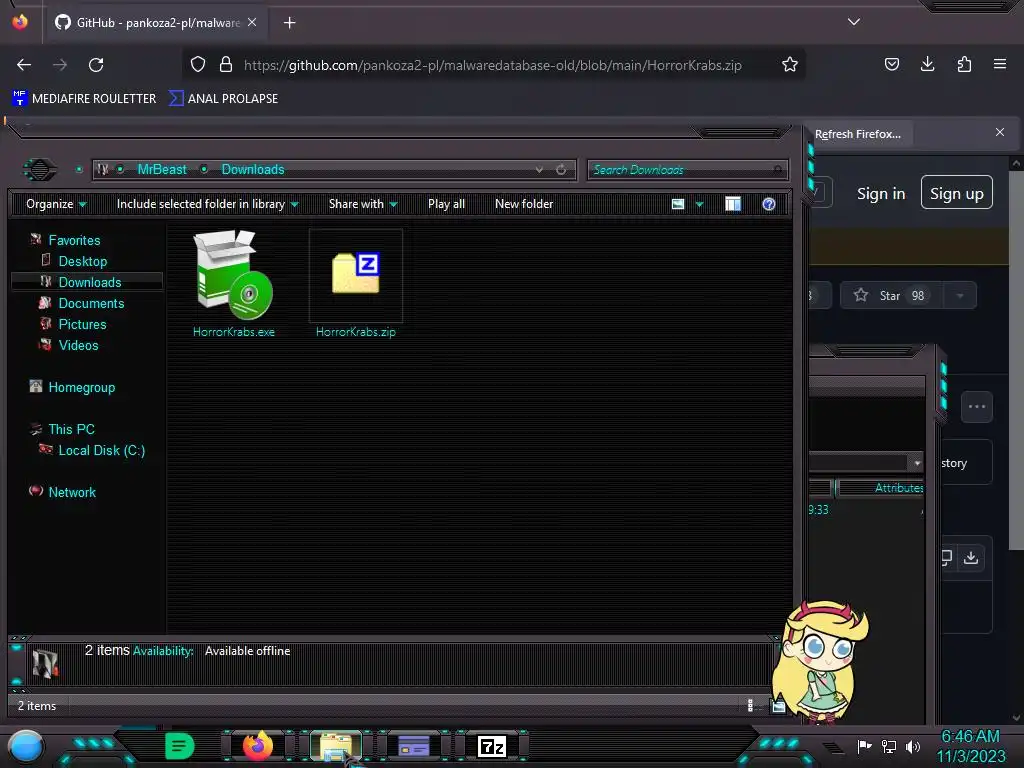Screen dimensions: 1024x768
Task: Refresh the Downloads folder view
Action: 561,170
